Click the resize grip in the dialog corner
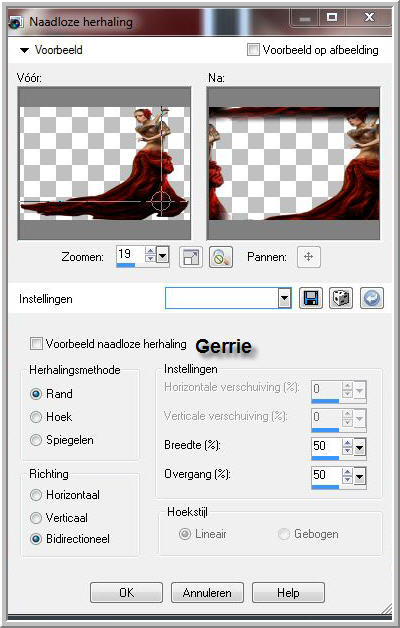 pyautogui.click(x=386, y=609)
